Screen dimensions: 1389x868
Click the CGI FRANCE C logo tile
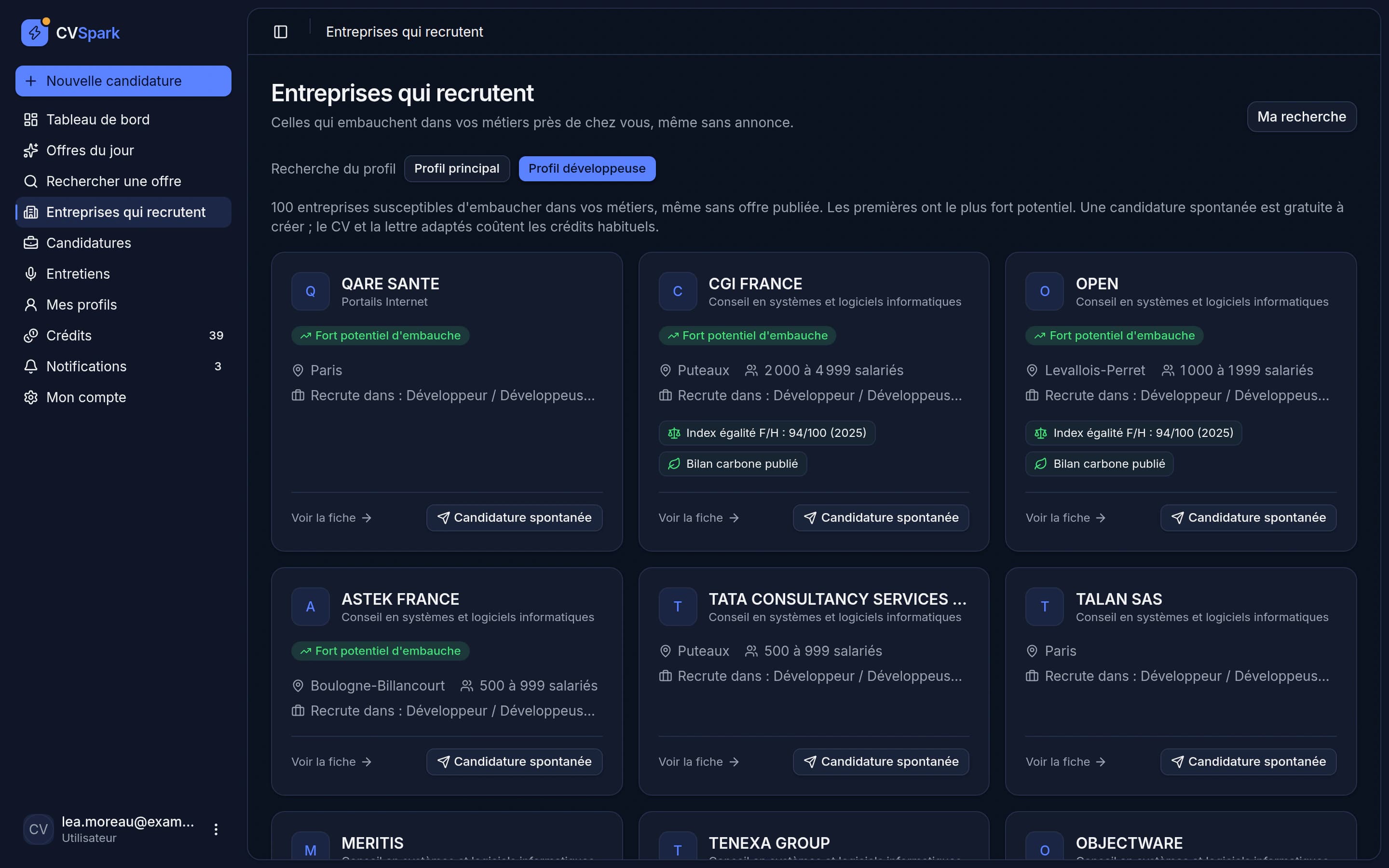(x=677, y=291)
